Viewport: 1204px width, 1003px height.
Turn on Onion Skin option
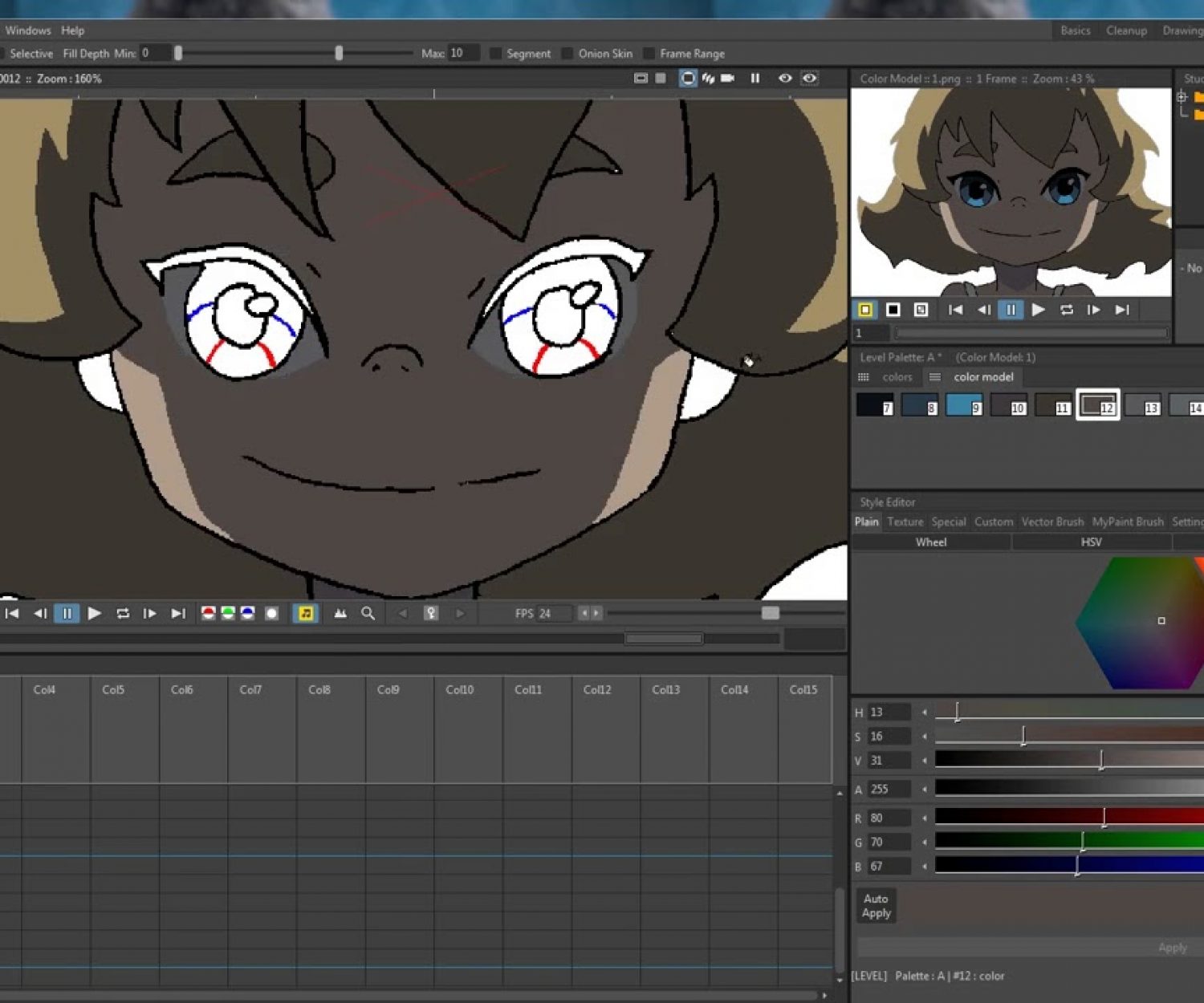click(567, 54)
